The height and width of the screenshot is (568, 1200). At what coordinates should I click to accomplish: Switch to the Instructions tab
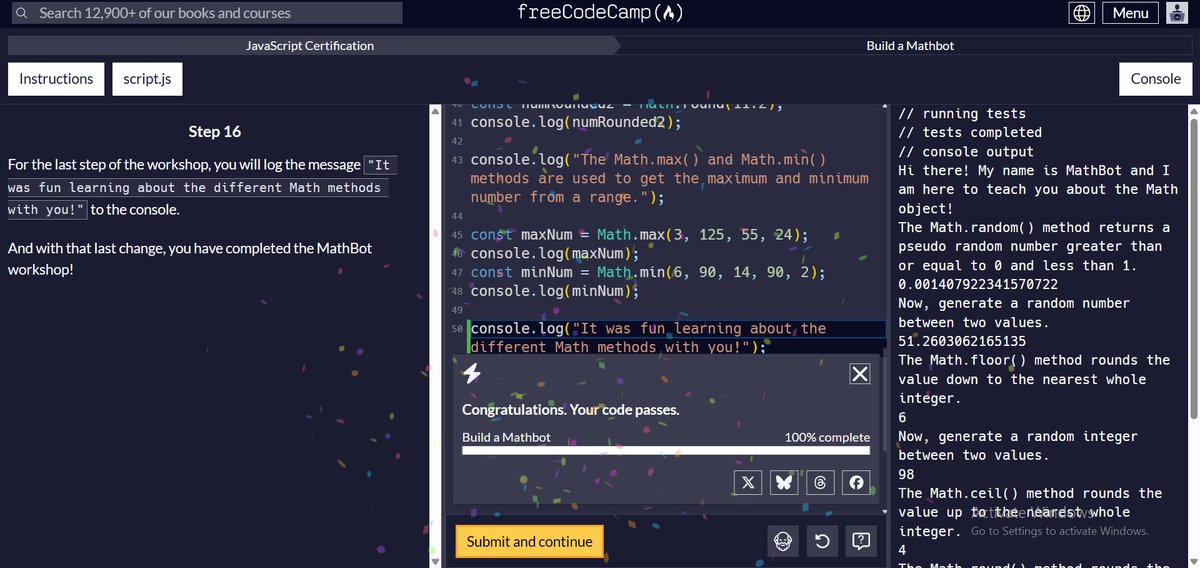[x=56, y=79]
